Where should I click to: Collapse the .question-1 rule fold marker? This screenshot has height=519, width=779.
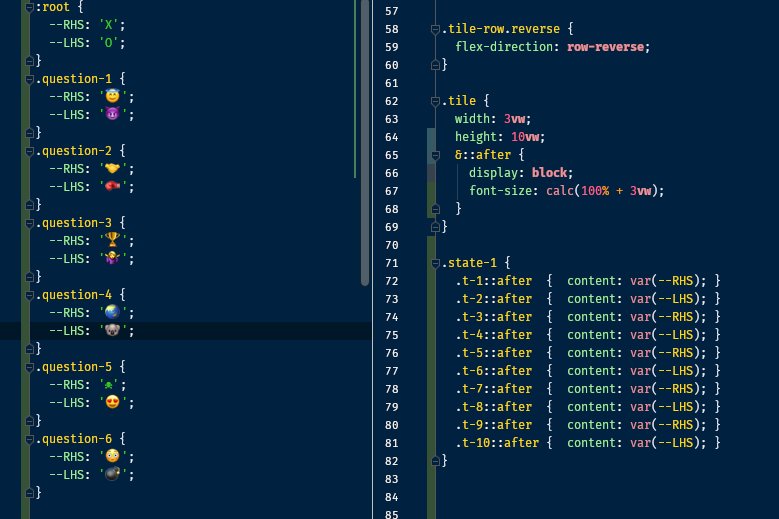pos(29,79)
